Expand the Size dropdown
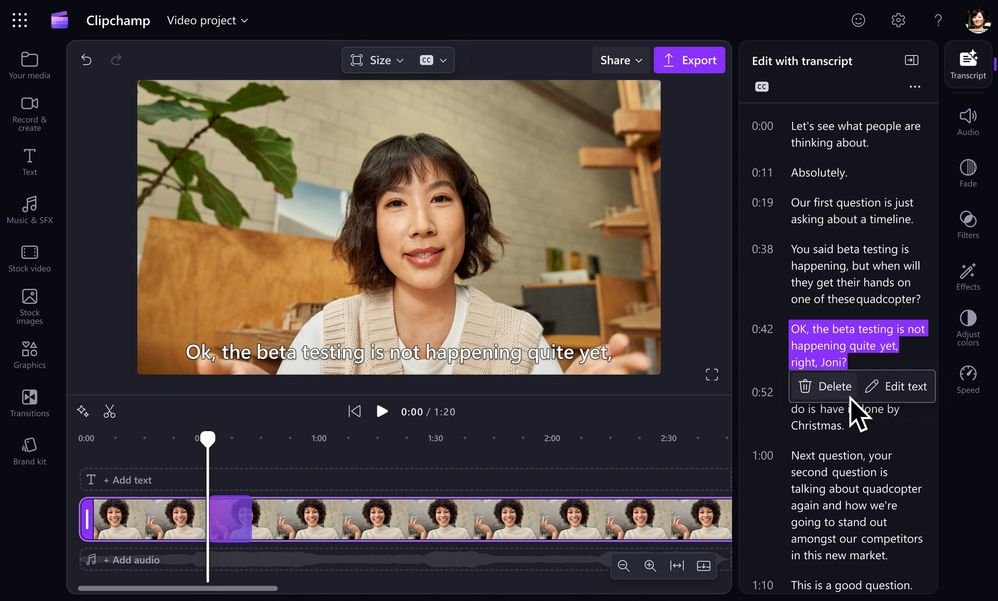Screen dimensions: 998x601 (378, 60)
